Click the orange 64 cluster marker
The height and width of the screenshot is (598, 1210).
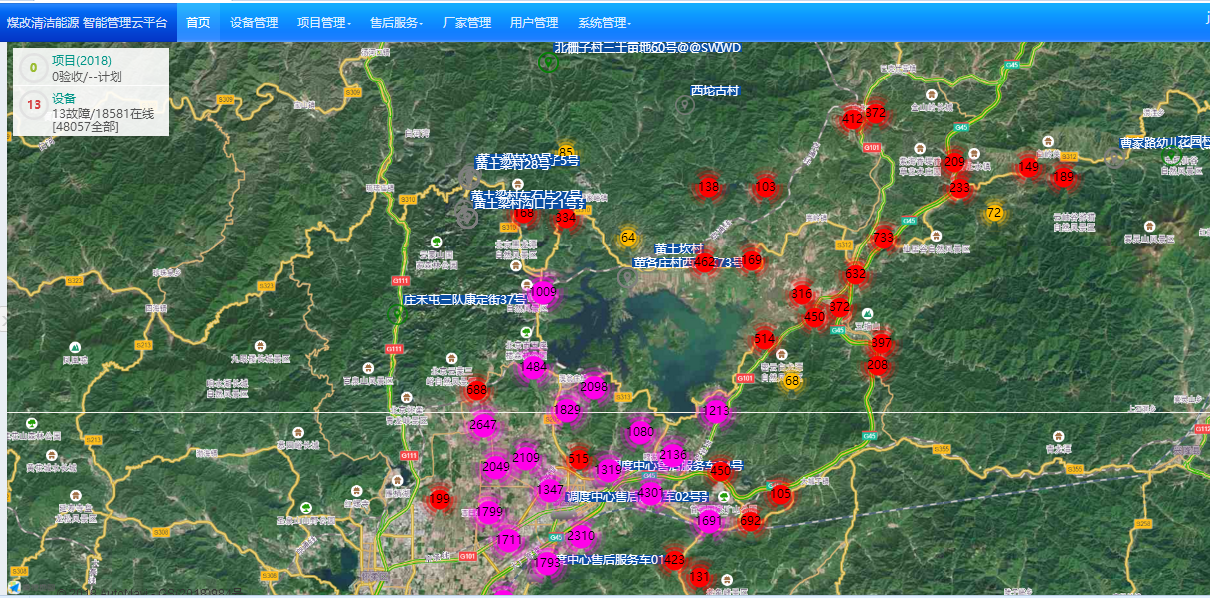click(628, 238)
